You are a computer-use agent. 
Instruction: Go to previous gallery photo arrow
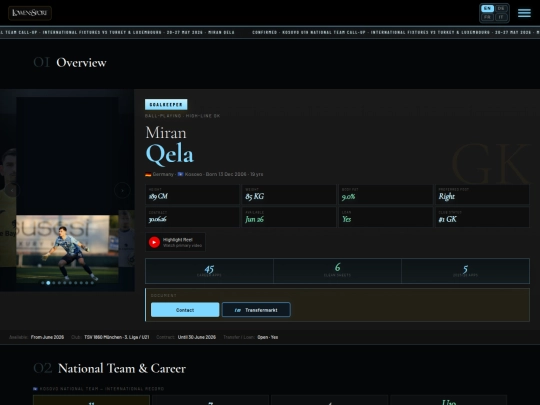pos(12,190)
